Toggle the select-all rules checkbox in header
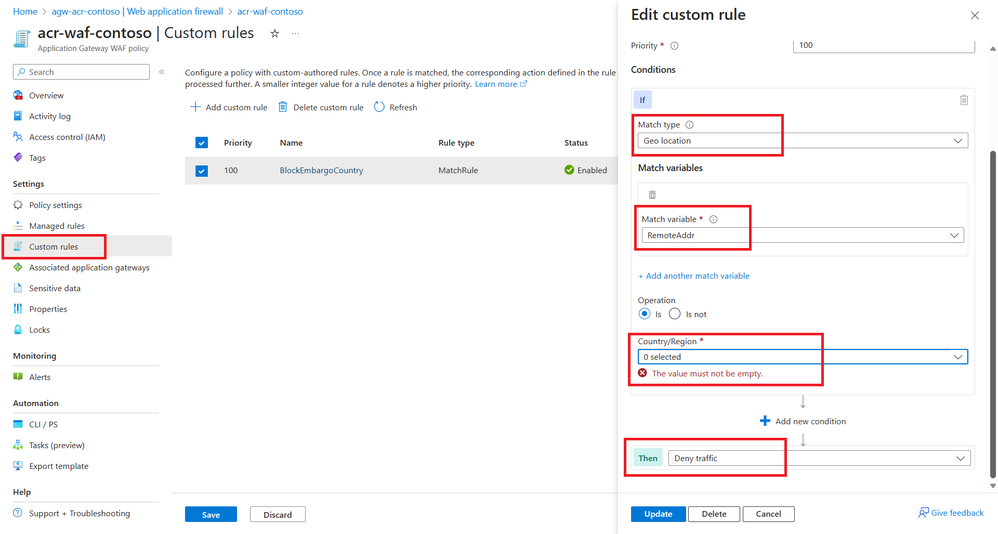This screenshot has height=534, width=998. point(201,143)
